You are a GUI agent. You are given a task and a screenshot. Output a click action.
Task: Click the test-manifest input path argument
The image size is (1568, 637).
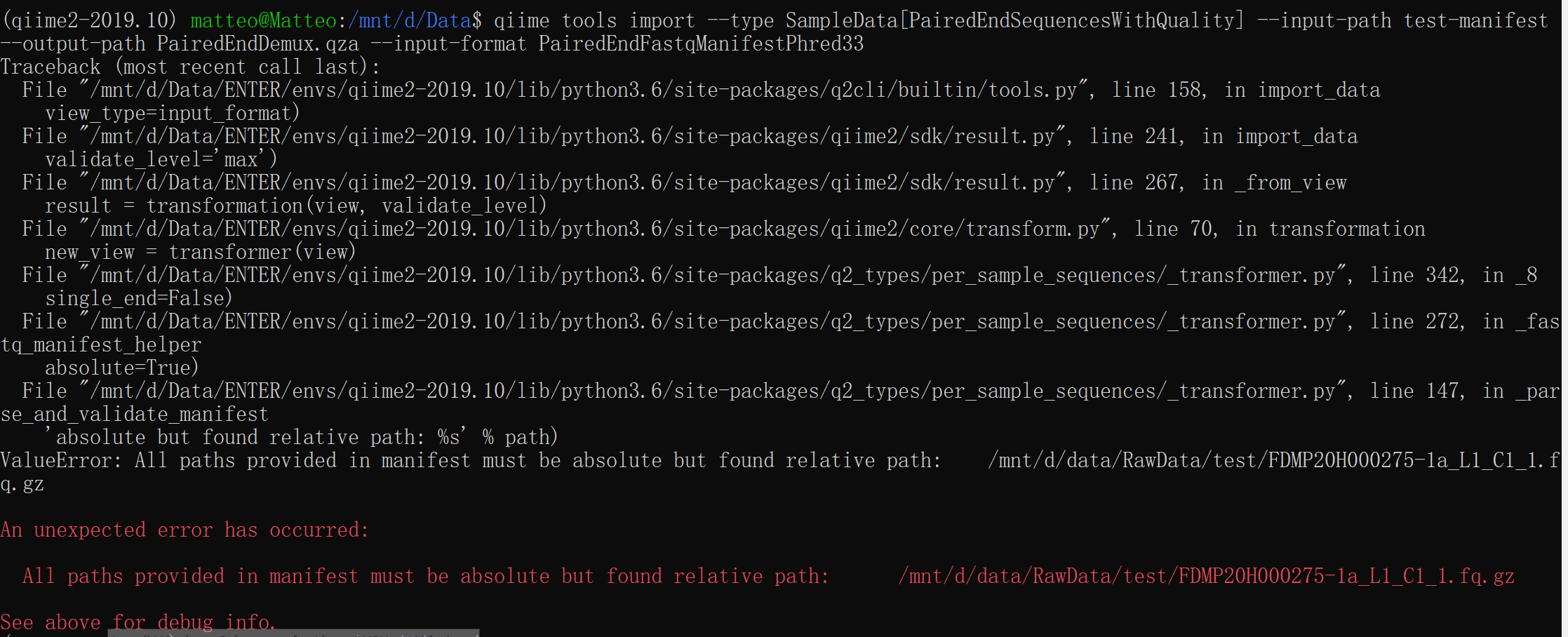coord(1475,20)
